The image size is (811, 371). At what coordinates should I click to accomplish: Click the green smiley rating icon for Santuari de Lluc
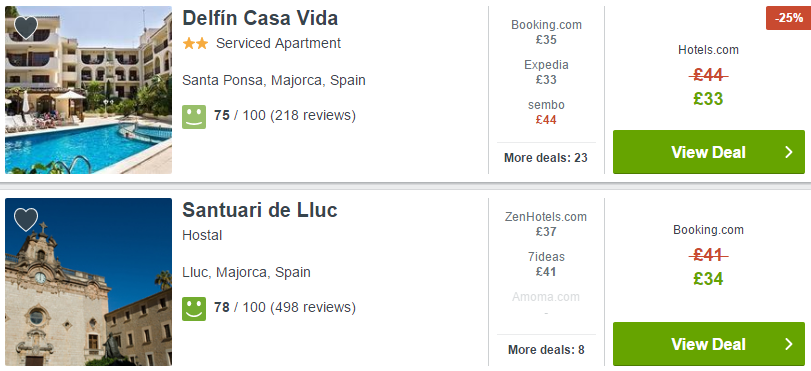(194, 308)
